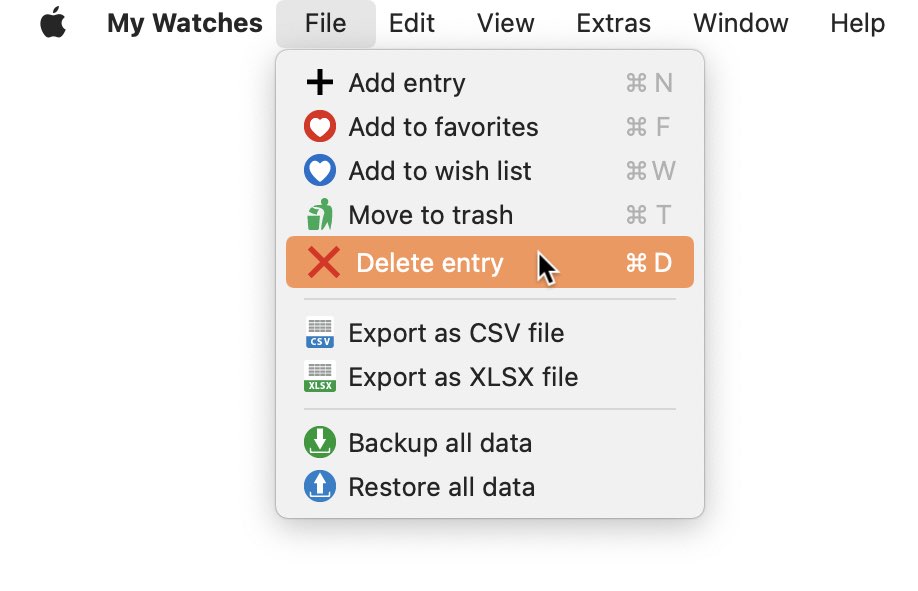Open the Extras menu
918x591 pixels.
click(x=613, y=23)
